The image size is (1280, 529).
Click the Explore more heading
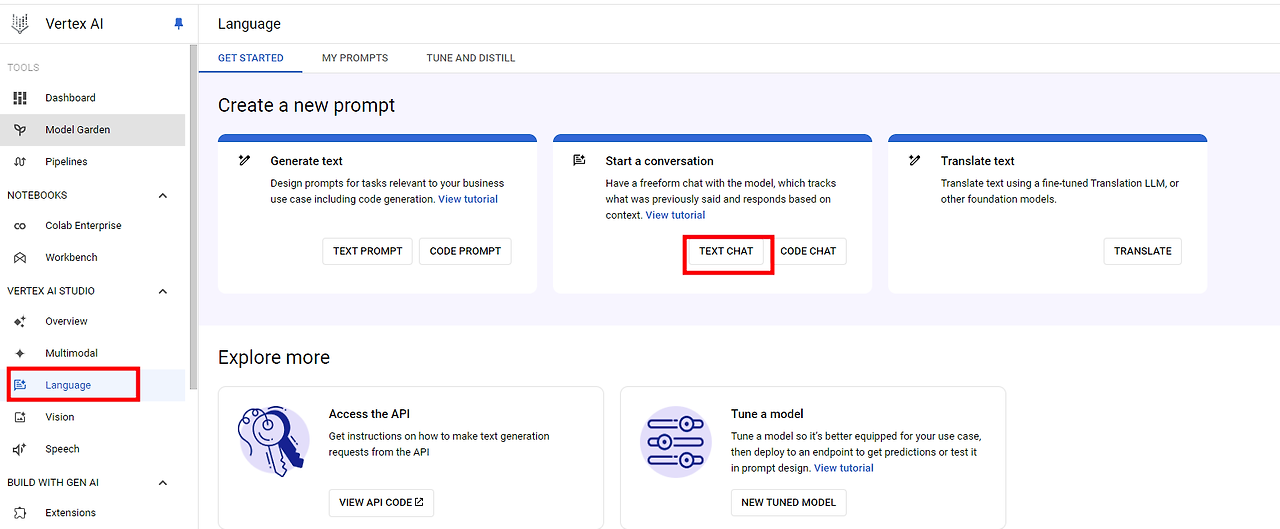274,357
